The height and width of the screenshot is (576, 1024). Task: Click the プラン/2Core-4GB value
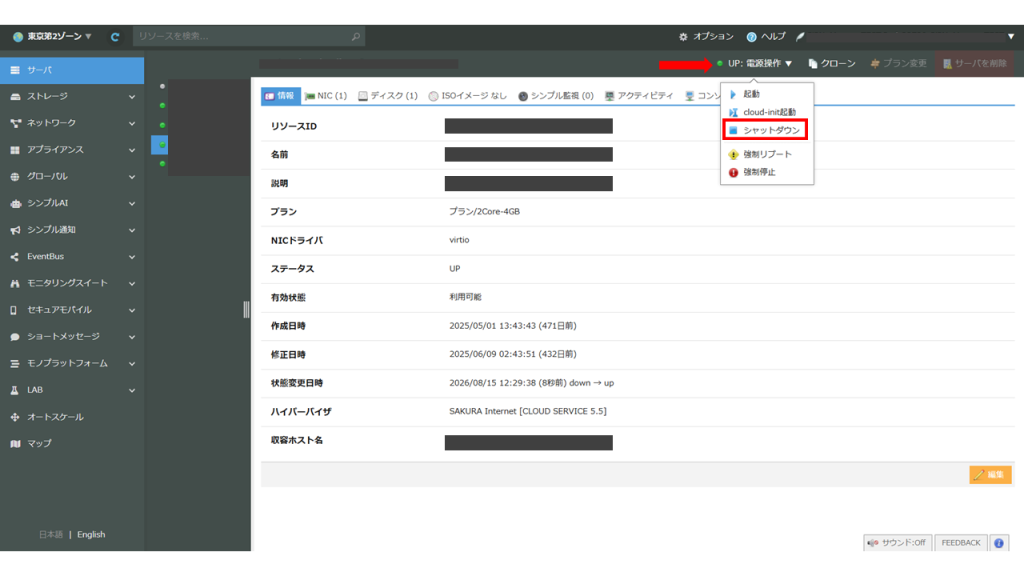(x=485, y=212)
